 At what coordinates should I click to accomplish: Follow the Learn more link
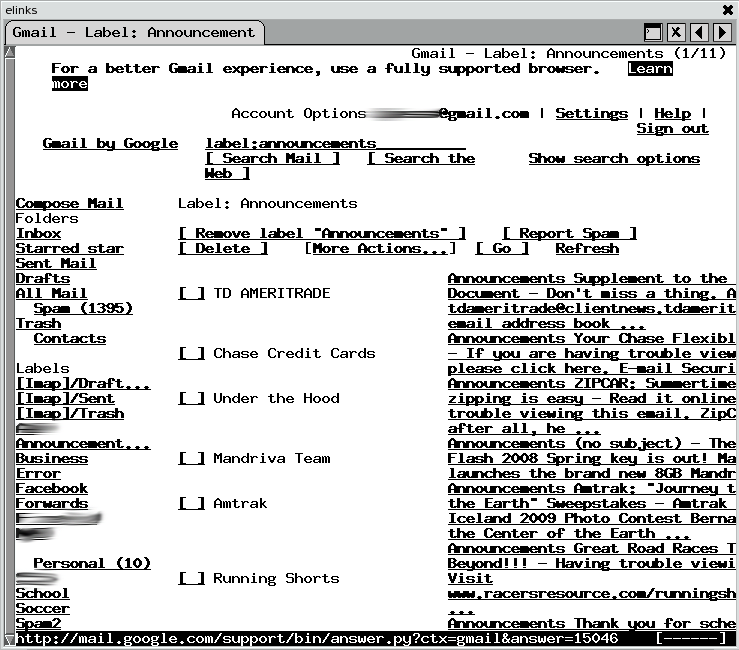pyautogui.click(x=650, y=69)
